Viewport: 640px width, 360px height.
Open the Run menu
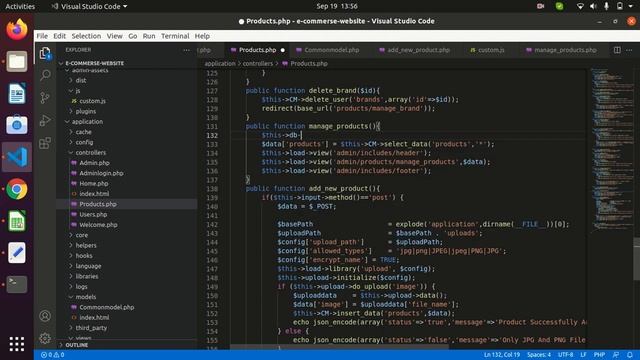[x=149, y=36]
